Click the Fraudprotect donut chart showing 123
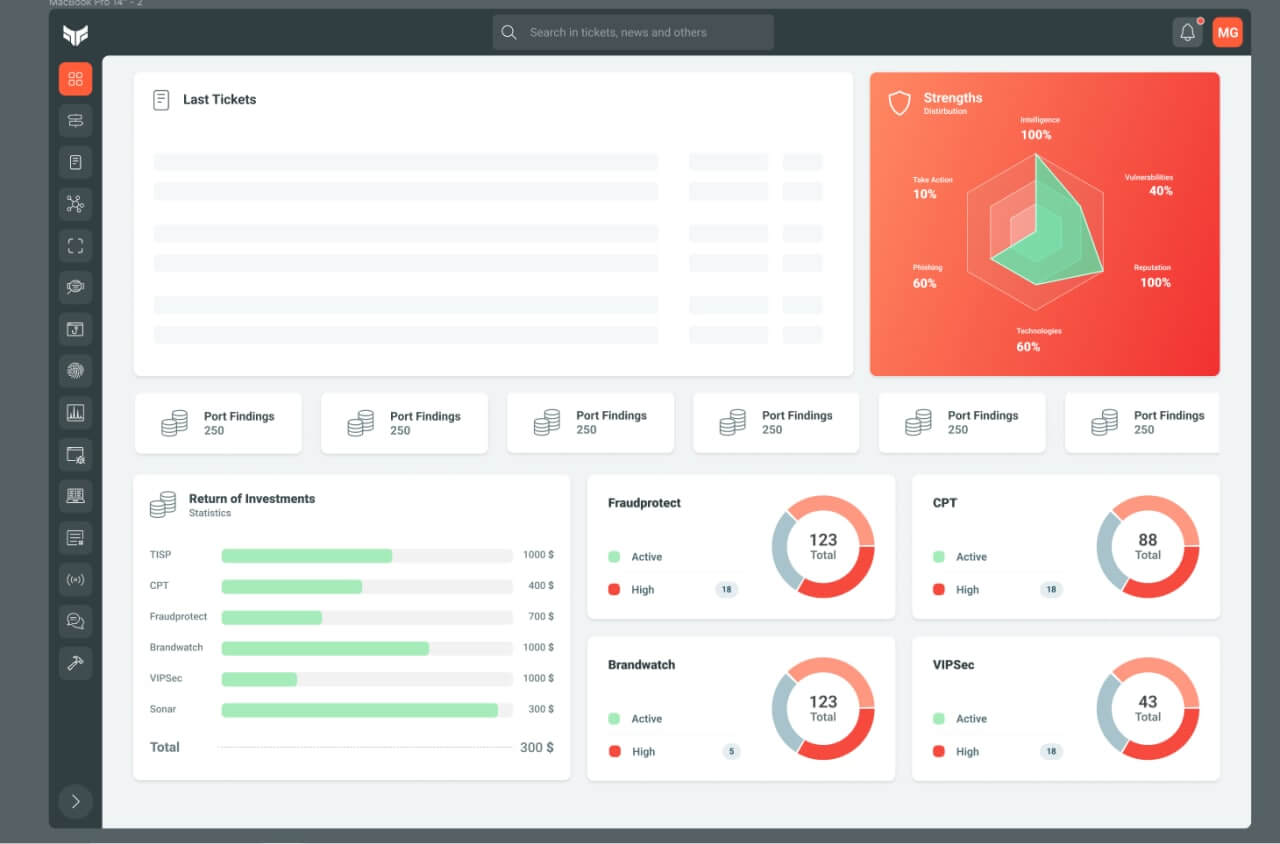 pos(823,546)
